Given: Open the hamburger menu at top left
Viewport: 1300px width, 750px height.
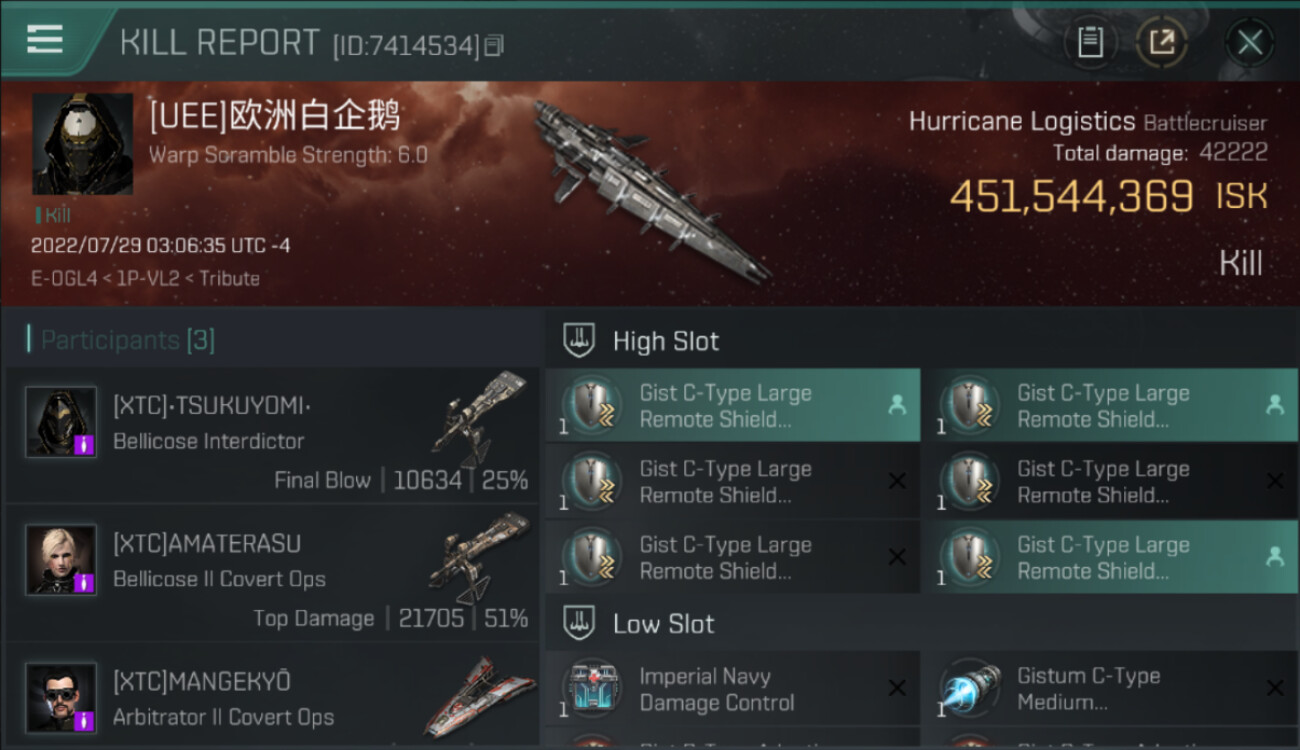Looking at the screenshot, I should tap(44, 39).
